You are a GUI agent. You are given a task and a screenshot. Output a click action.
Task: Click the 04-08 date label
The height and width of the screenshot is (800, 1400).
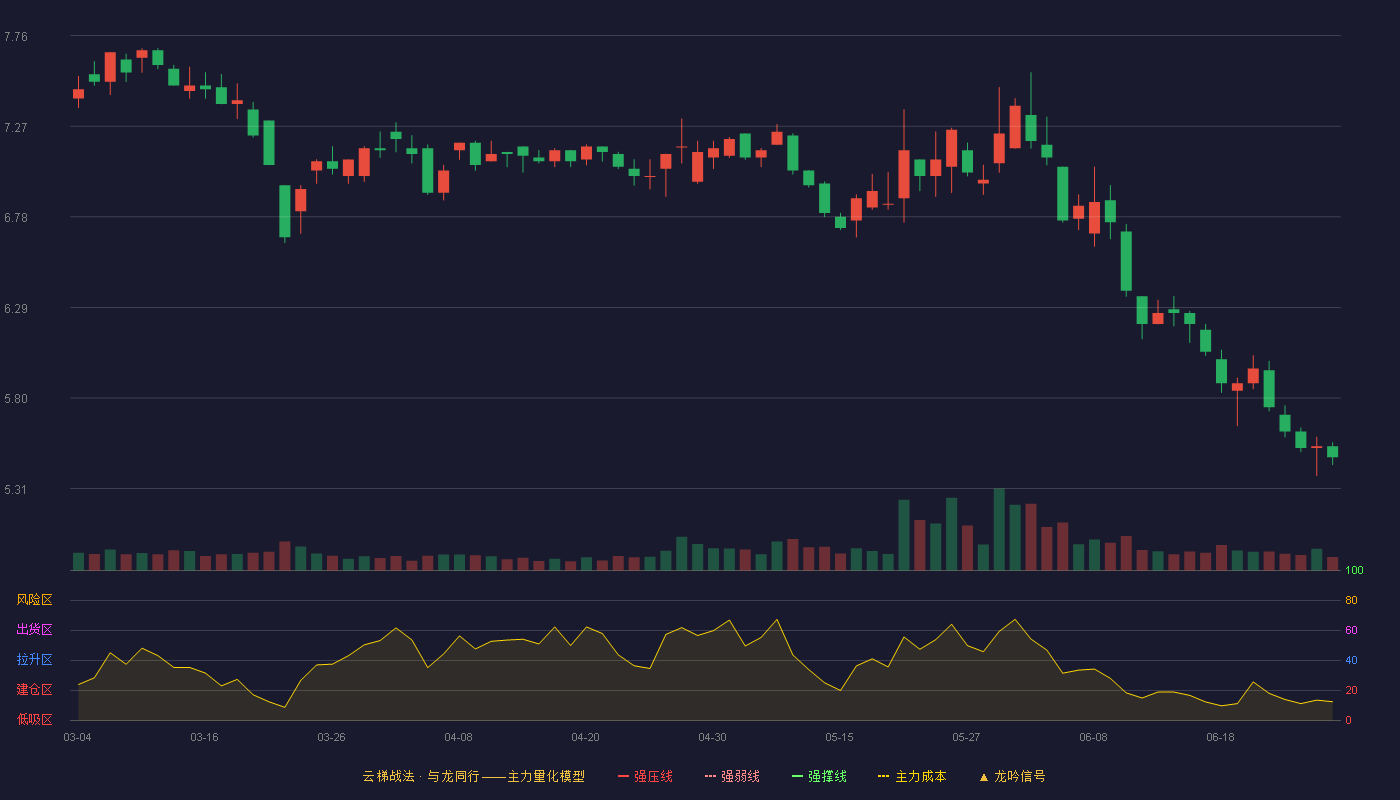458,737
